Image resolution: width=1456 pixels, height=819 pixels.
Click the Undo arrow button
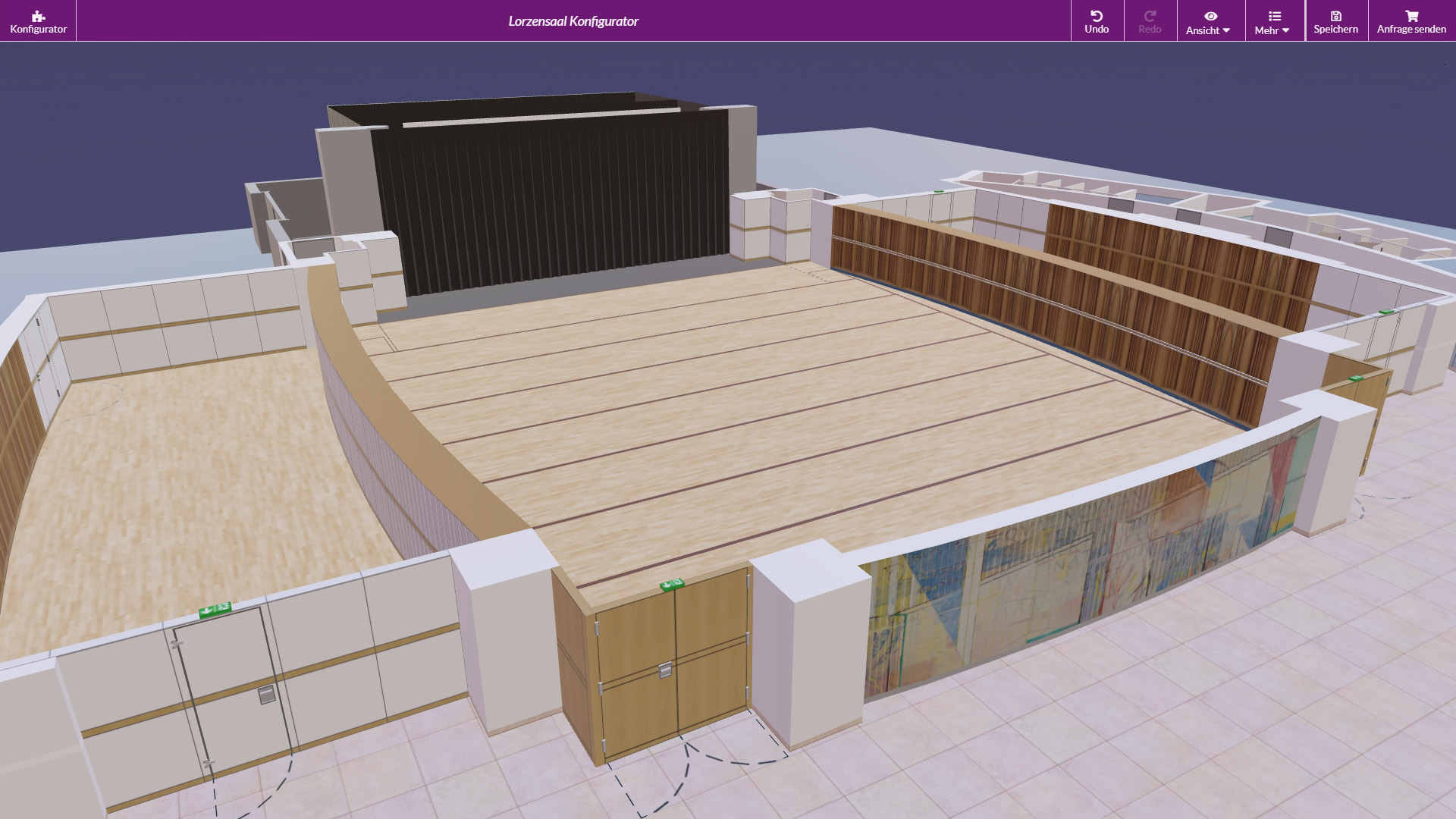[1097, 21]
